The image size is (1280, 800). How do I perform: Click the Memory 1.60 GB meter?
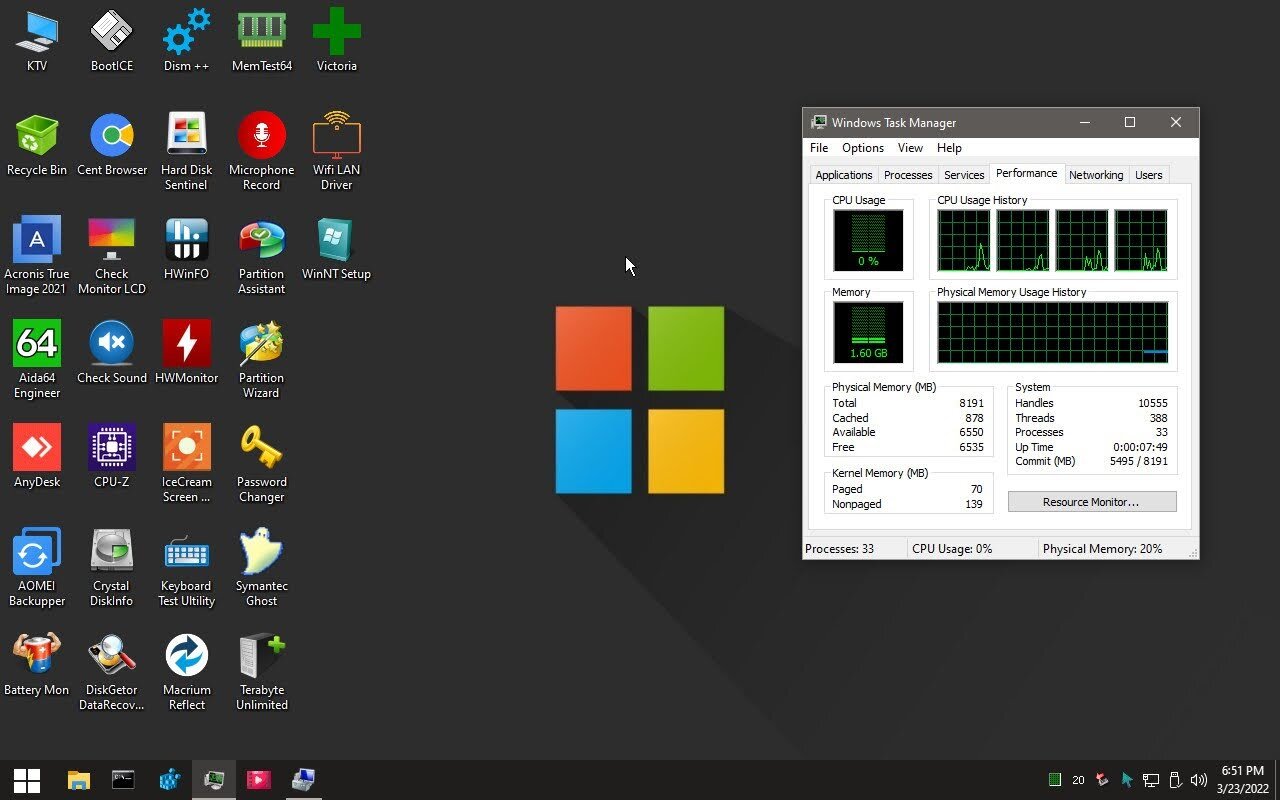pos(868,333)
